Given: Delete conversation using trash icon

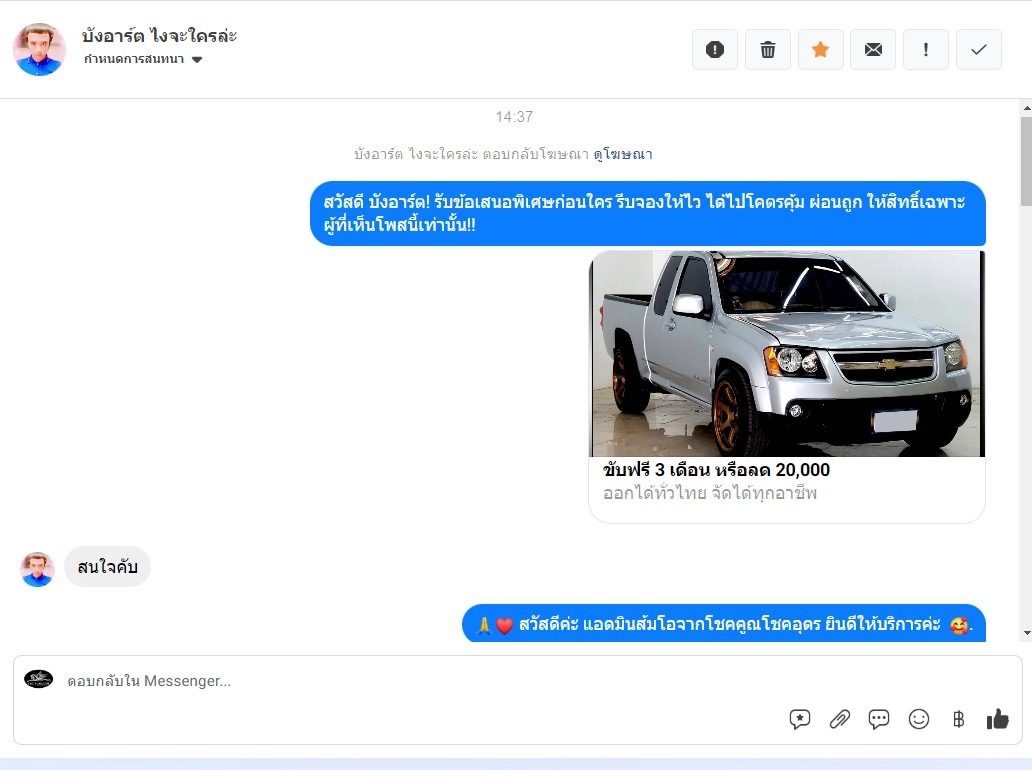Looking at the screenshot, I should (x=768, y=50).
